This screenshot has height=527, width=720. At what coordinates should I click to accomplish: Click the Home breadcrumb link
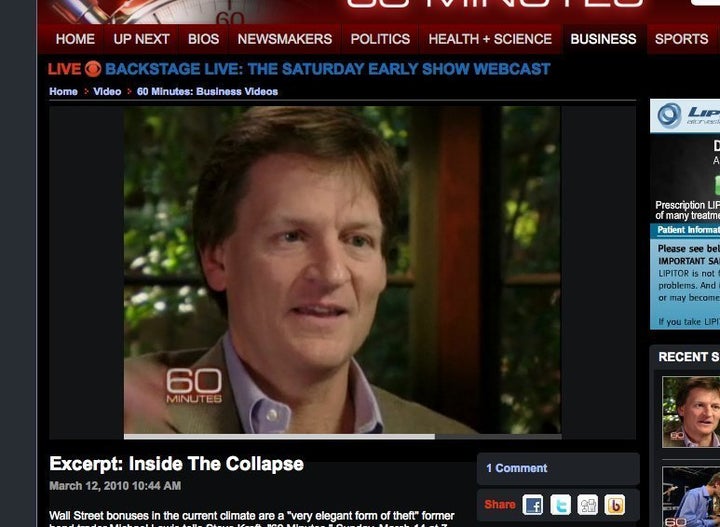point(63,91)
